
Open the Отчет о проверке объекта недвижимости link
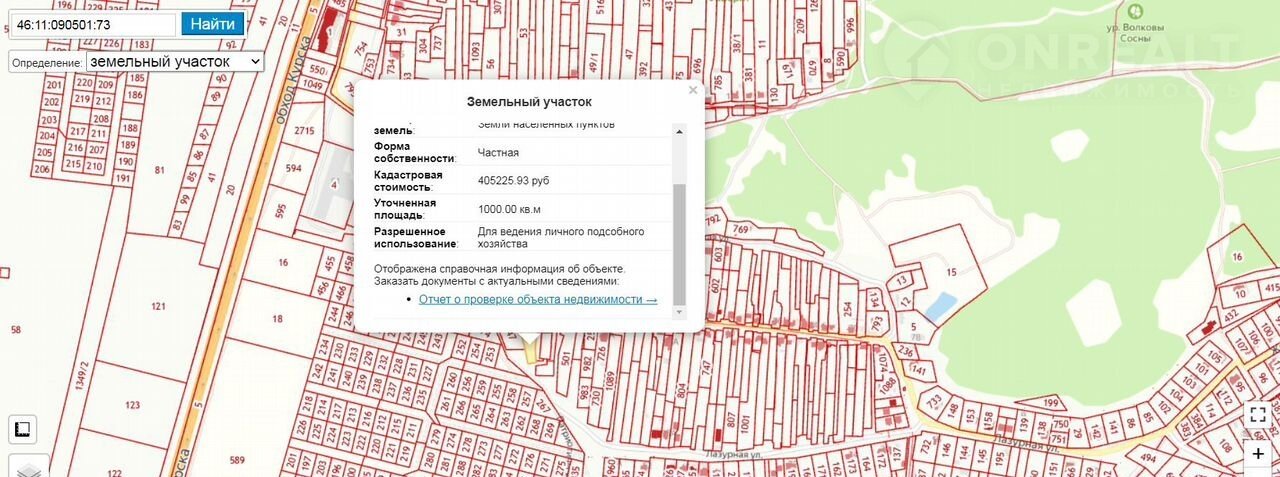(537, 299)
